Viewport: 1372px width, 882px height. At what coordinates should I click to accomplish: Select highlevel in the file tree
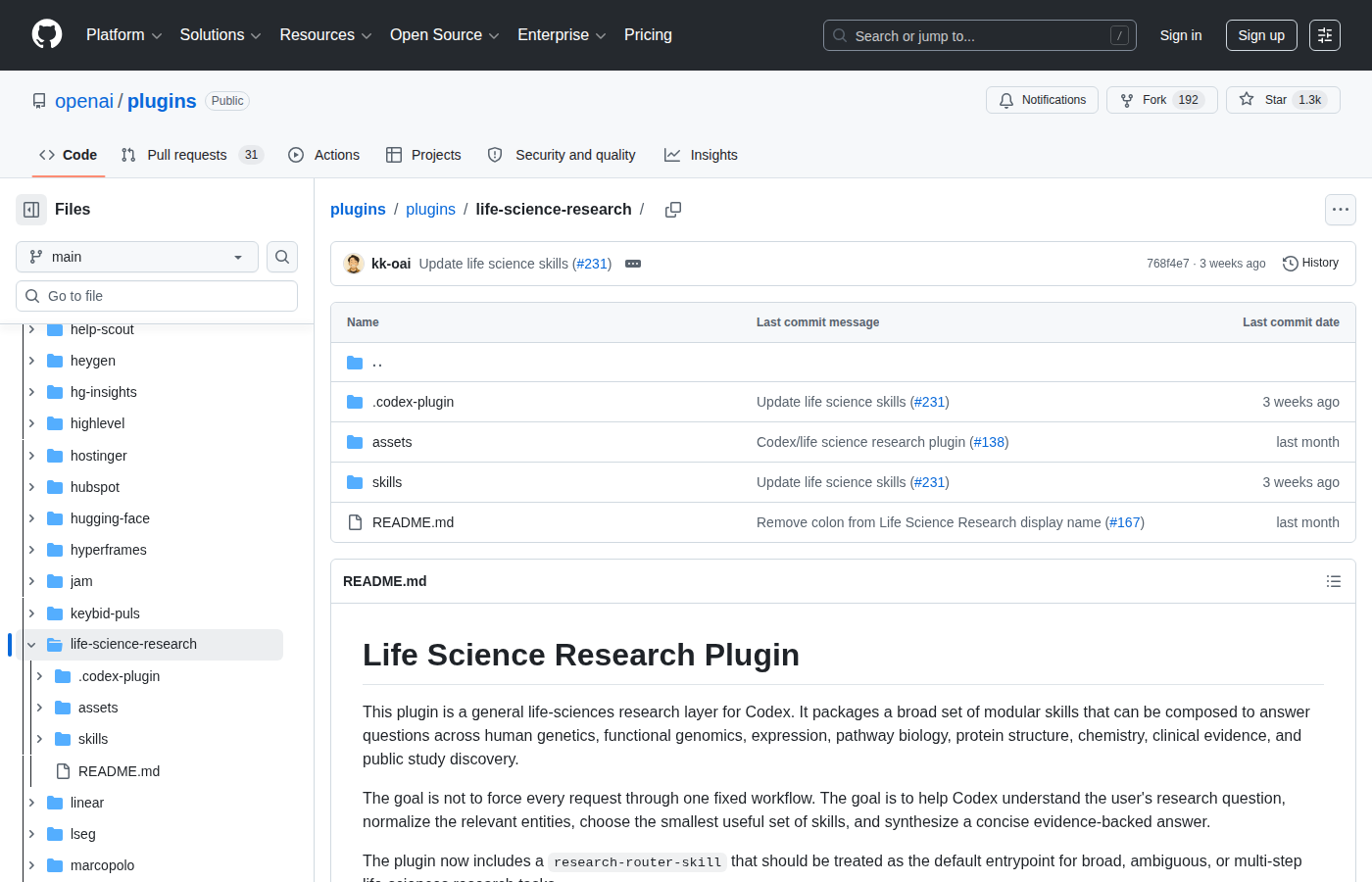[98, 423]
